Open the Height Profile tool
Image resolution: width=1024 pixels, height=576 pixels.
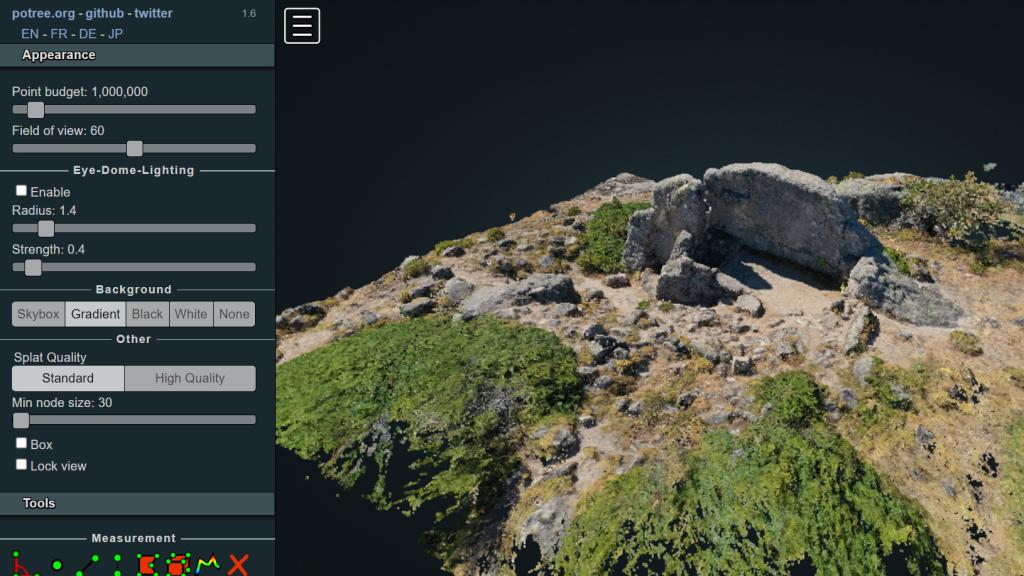[x=207, y=564]
